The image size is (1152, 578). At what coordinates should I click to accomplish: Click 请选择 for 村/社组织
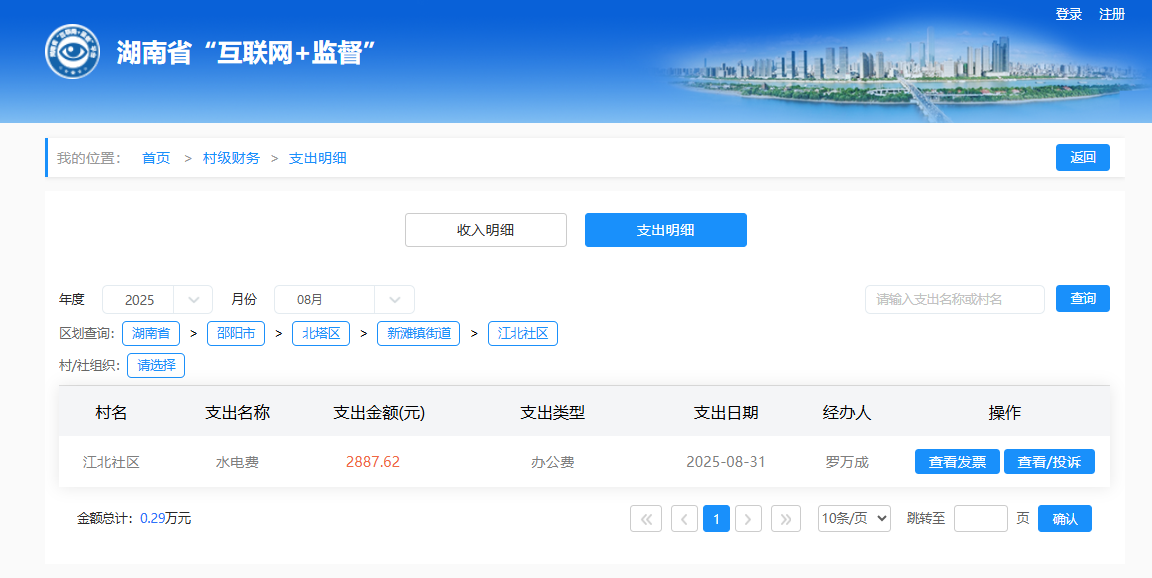point(156,365)
